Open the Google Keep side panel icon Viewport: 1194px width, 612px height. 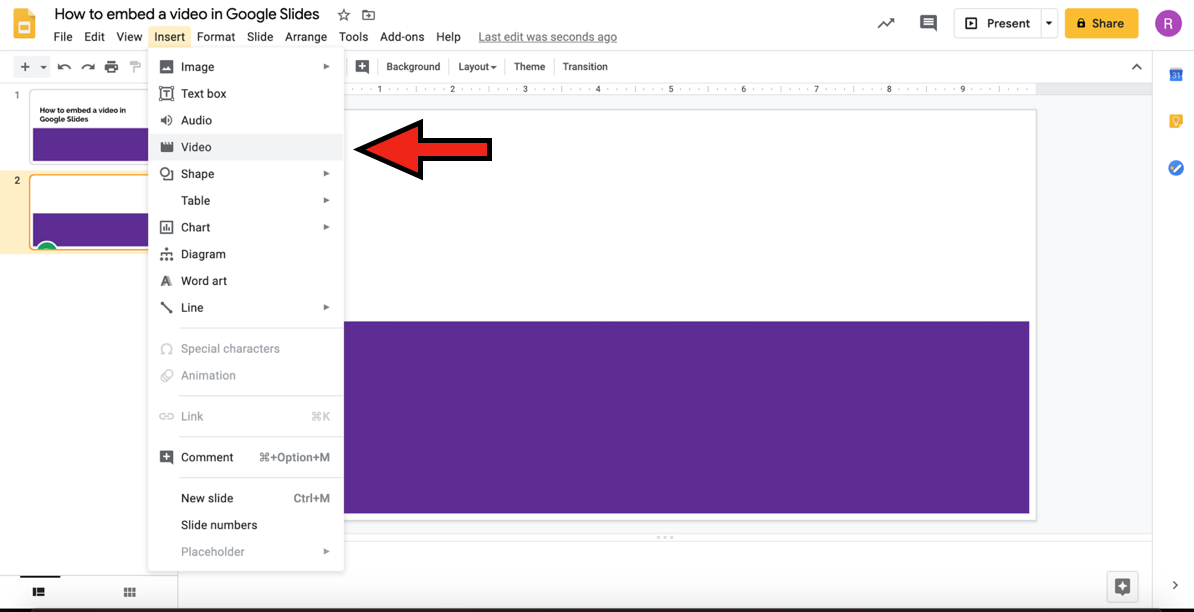click(x=1176, y=121)
